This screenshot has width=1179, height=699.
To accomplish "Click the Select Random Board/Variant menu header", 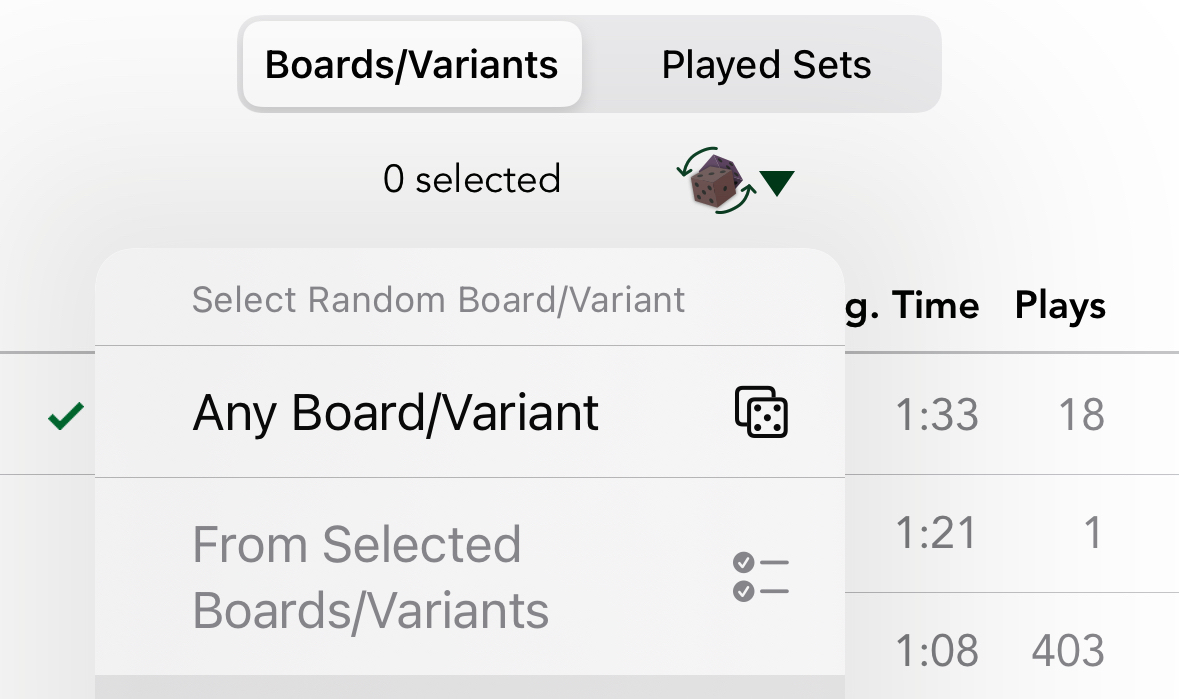I will pos(438,300).
